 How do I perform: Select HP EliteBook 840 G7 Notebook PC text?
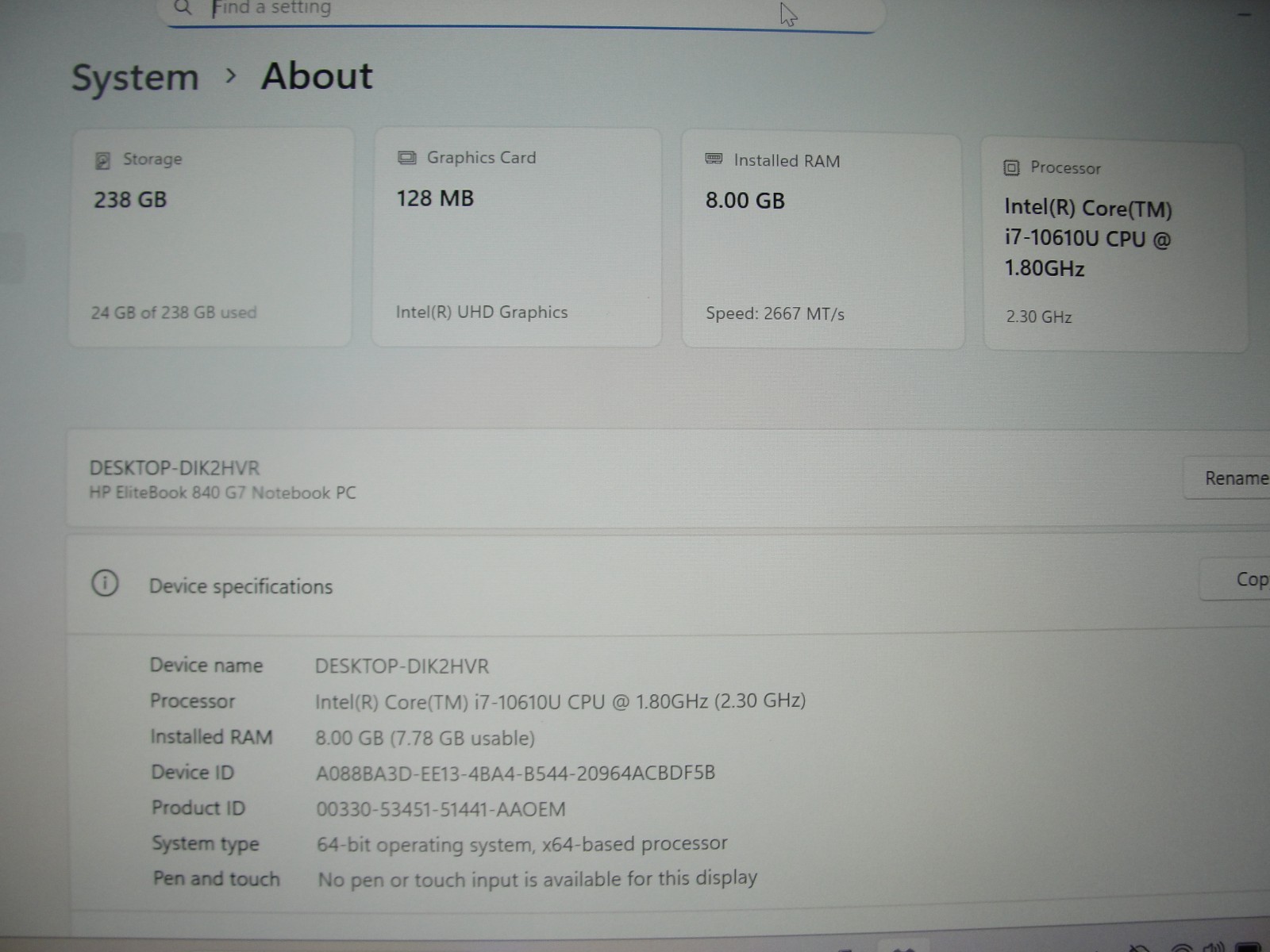[x=222, y=493]
